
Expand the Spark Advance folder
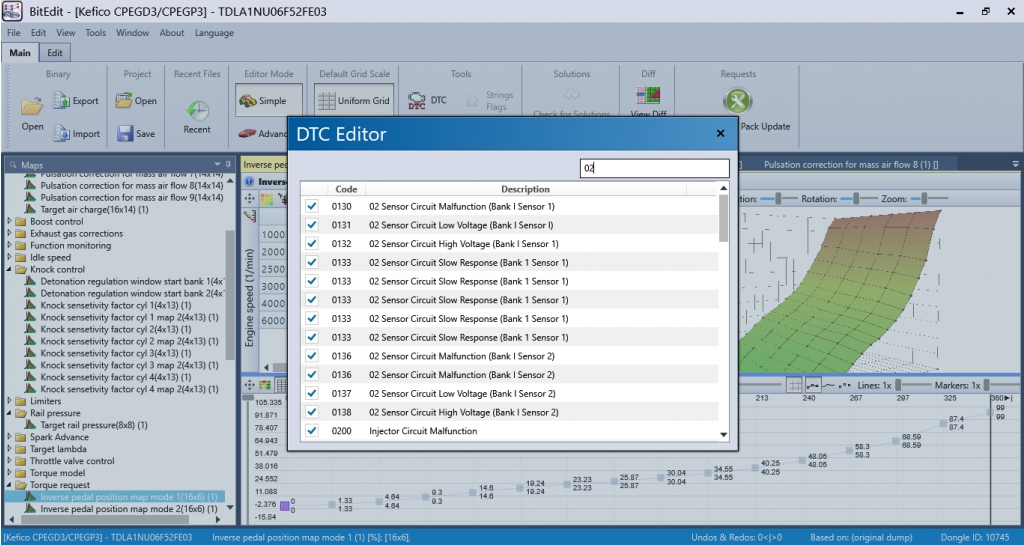click(10, 437)
